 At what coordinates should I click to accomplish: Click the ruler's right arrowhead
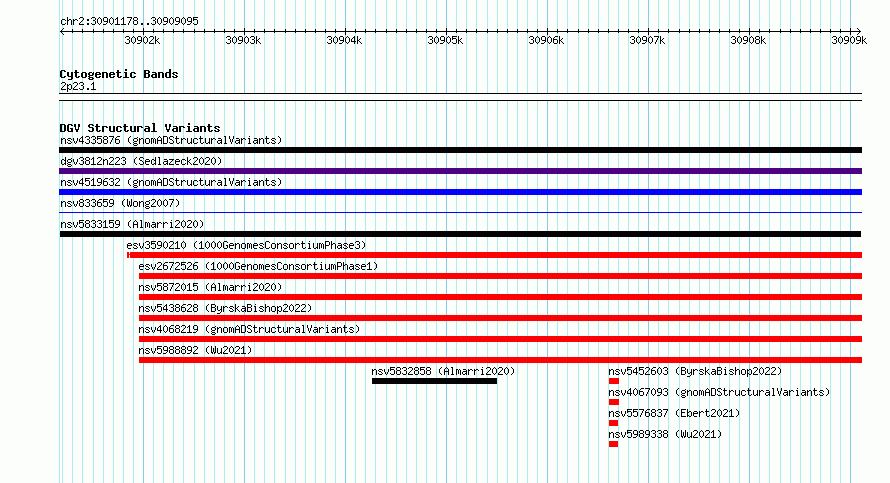pos(859,32)
